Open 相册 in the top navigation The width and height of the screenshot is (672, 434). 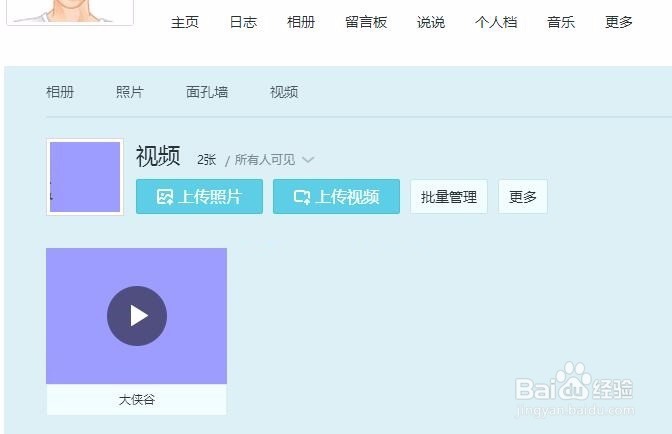pyautogui.click(x=301, y=22)
